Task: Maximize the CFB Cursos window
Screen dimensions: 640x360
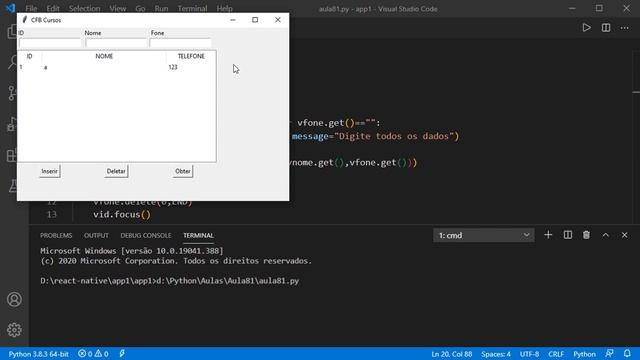Action: [x=255, y=20]
